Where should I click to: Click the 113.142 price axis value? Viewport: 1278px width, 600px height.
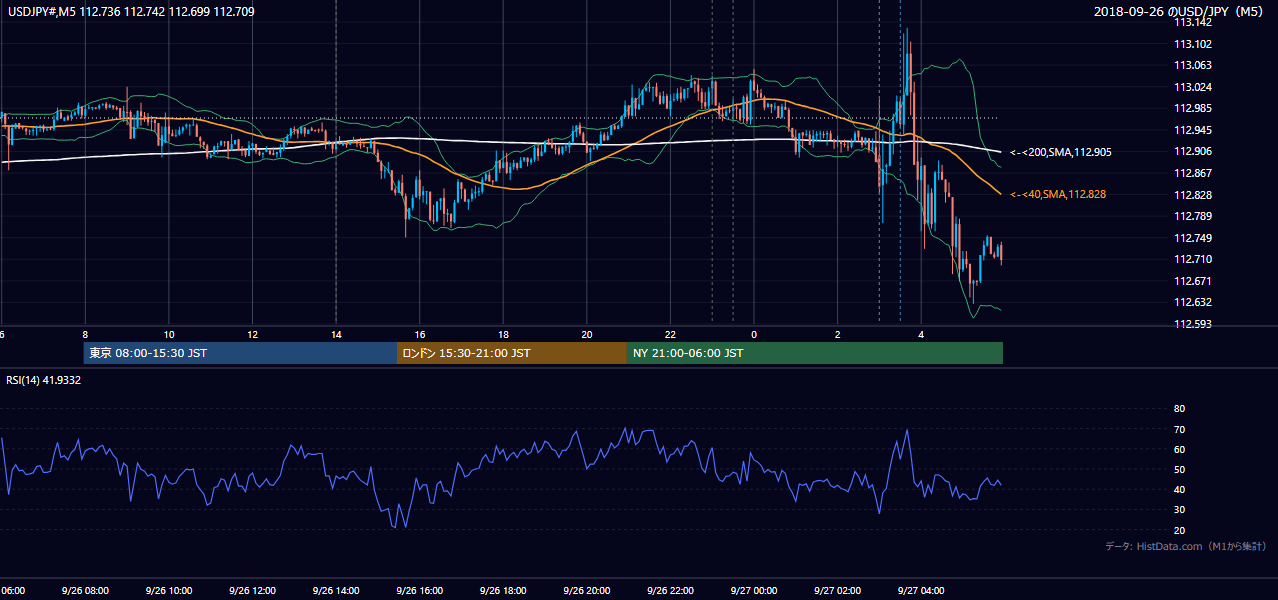[1191, 22]
